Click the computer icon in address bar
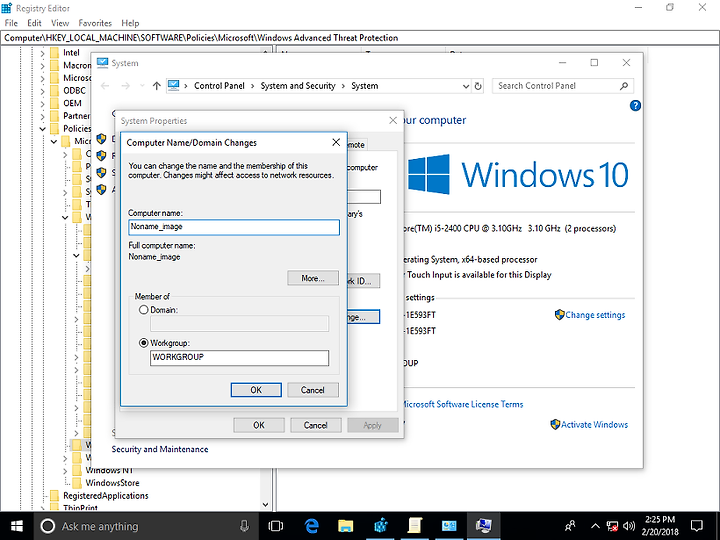This screenshot has width=720, height=540. pos(174,85)
